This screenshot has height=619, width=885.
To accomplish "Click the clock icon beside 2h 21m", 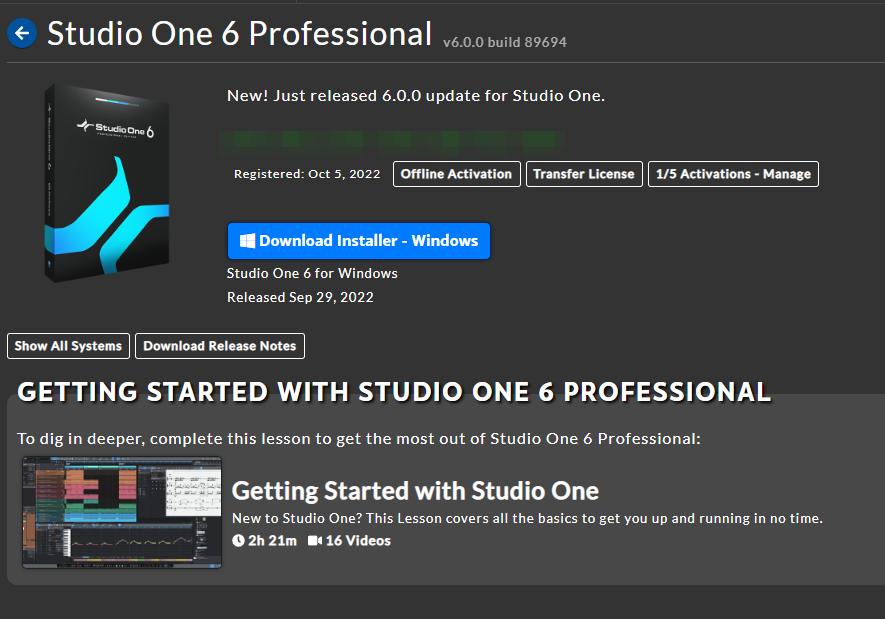I will tap(238, 541).
